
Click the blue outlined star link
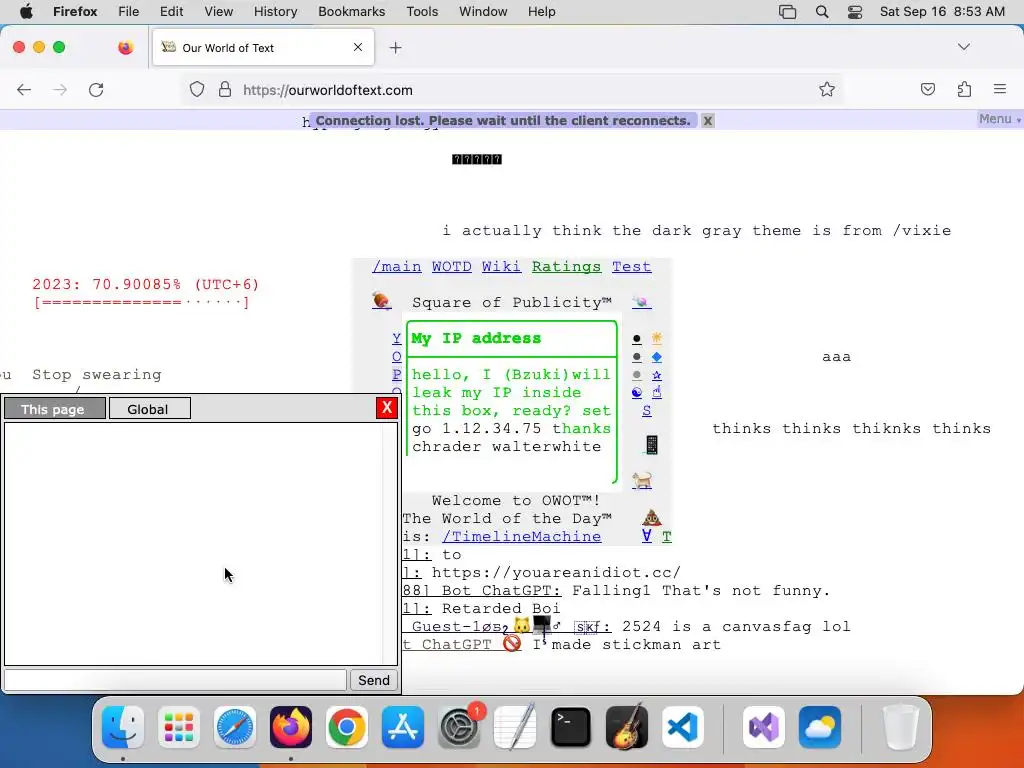coord(656,375)
